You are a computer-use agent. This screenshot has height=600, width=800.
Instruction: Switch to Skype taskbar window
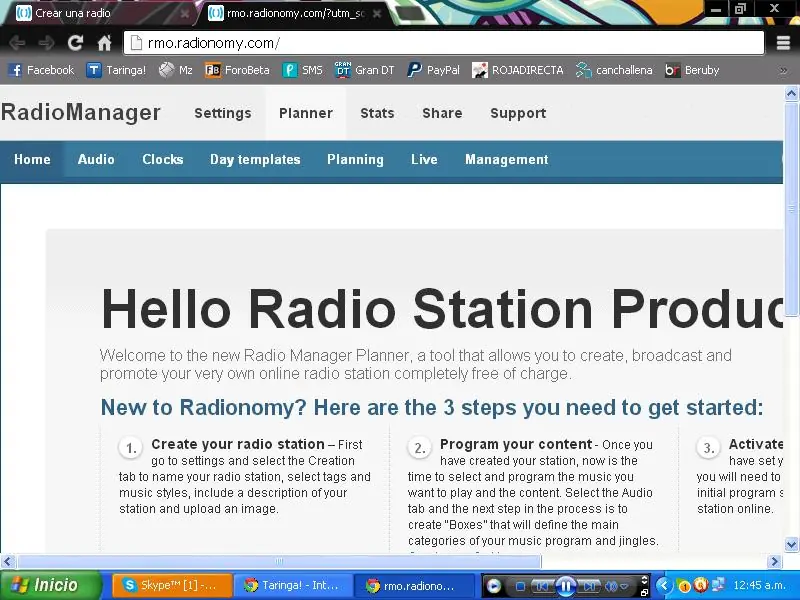pos(172,585)
